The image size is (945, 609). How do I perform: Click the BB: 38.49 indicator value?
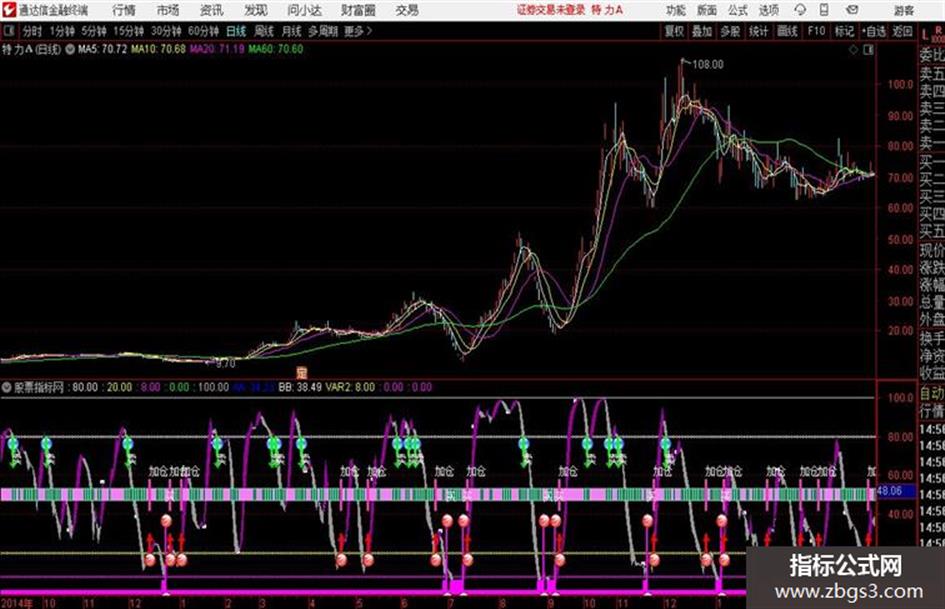[300, 387]
